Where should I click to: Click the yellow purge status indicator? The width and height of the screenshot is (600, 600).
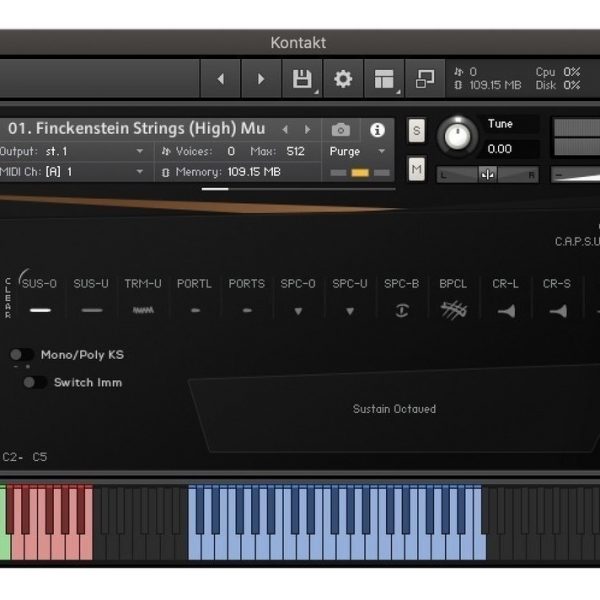(x=360, y=173)
